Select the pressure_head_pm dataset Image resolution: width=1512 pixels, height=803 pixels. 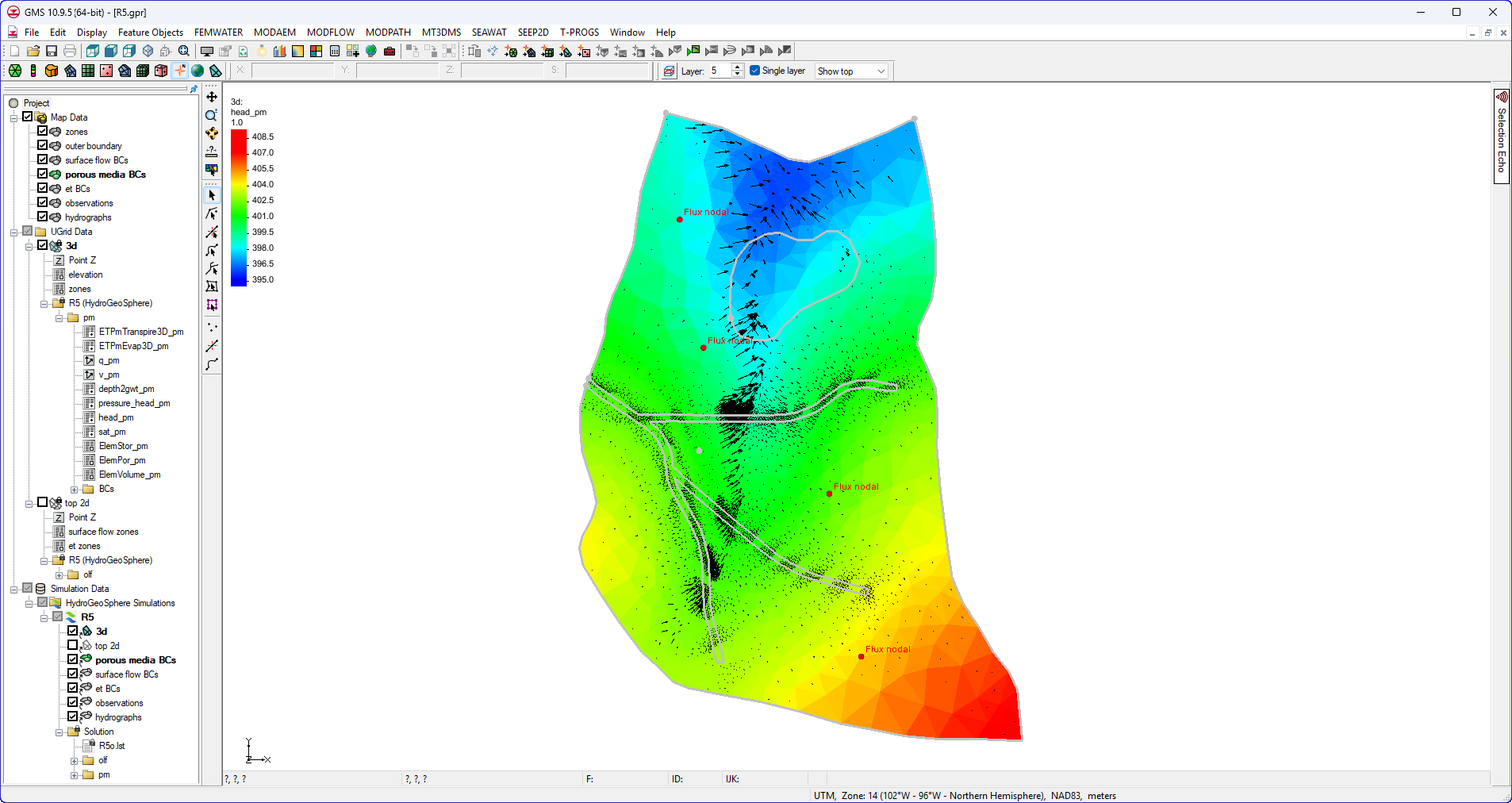click(134, 403)
